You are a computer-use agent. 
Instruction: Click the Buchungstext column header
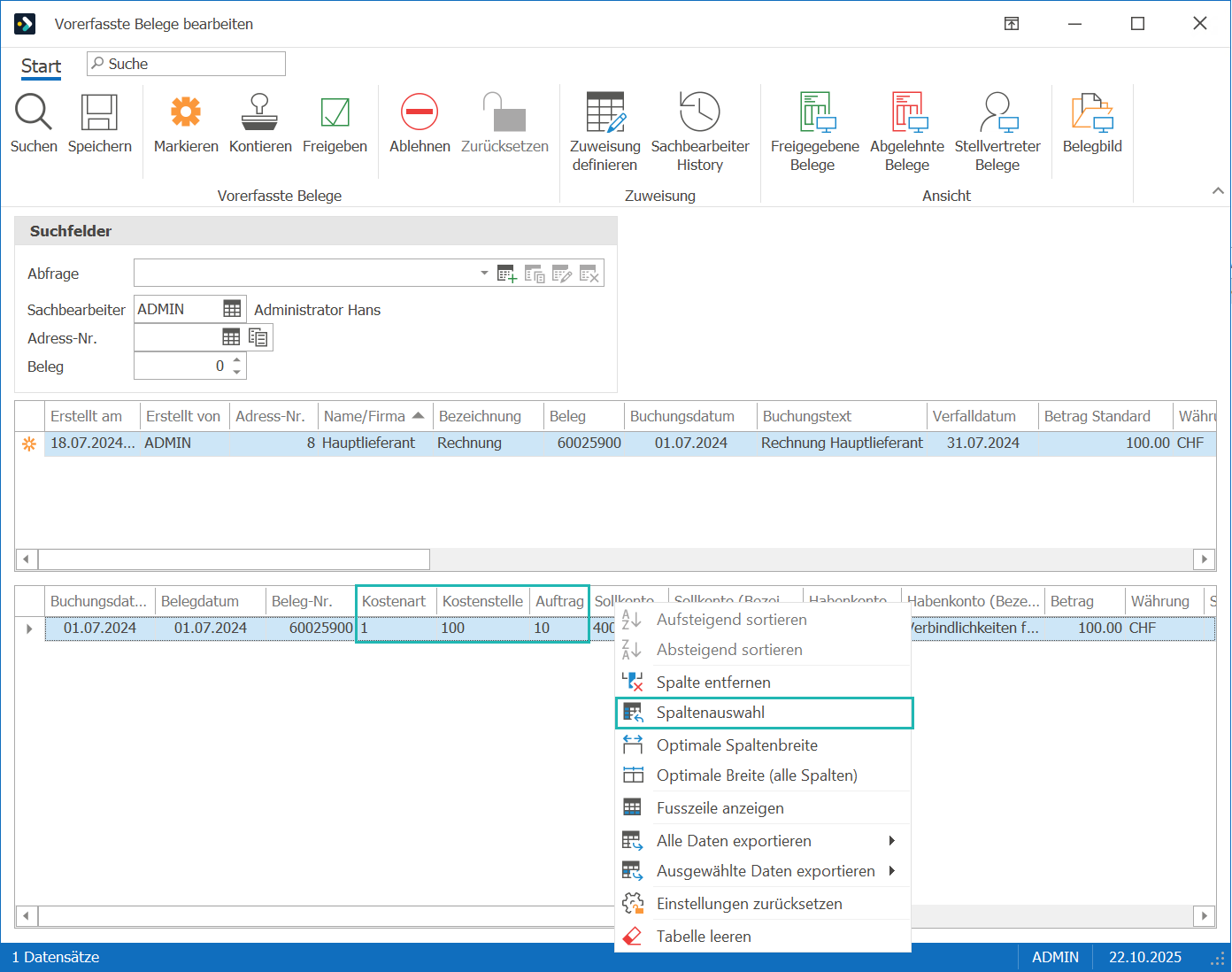[842, 416]
